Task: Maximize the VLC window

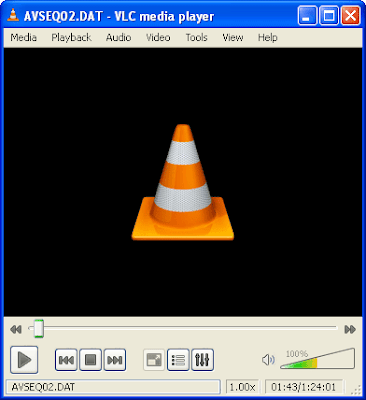Action: pos(329,15)
